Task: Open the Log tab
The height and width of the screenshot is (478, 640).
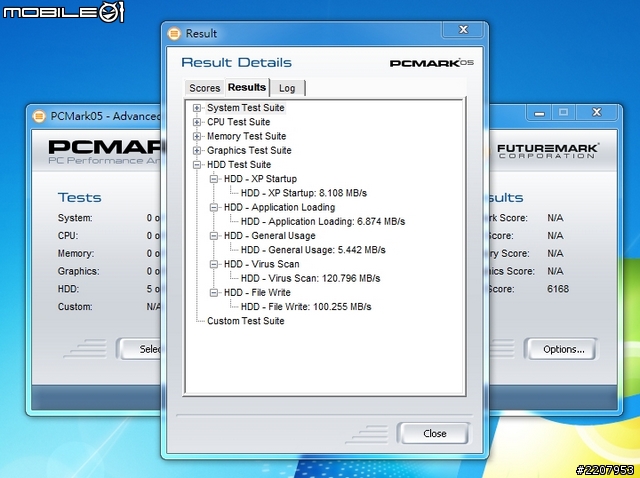Action: coord(287,88)
